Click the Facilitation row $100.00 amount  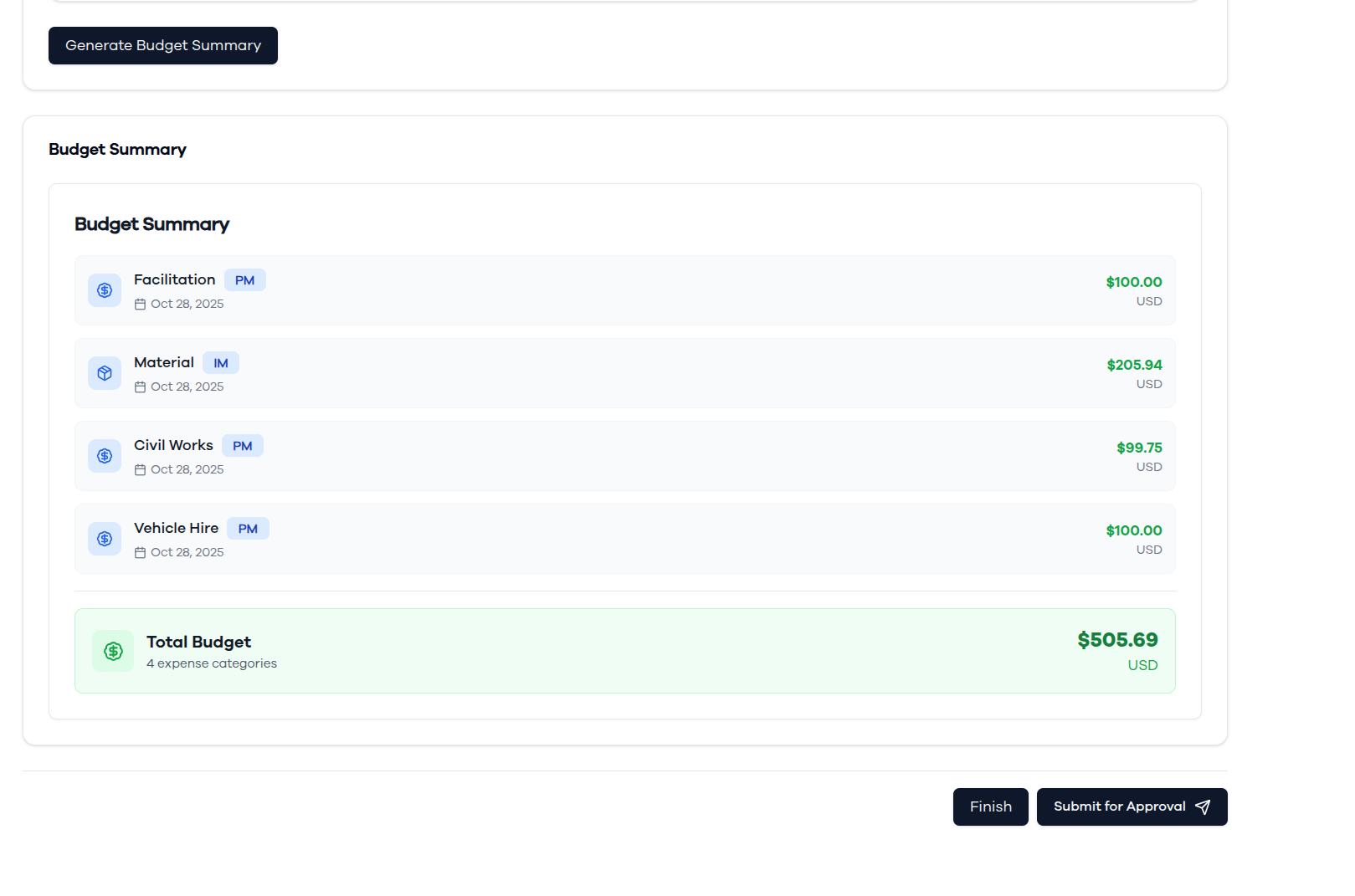1134,282
